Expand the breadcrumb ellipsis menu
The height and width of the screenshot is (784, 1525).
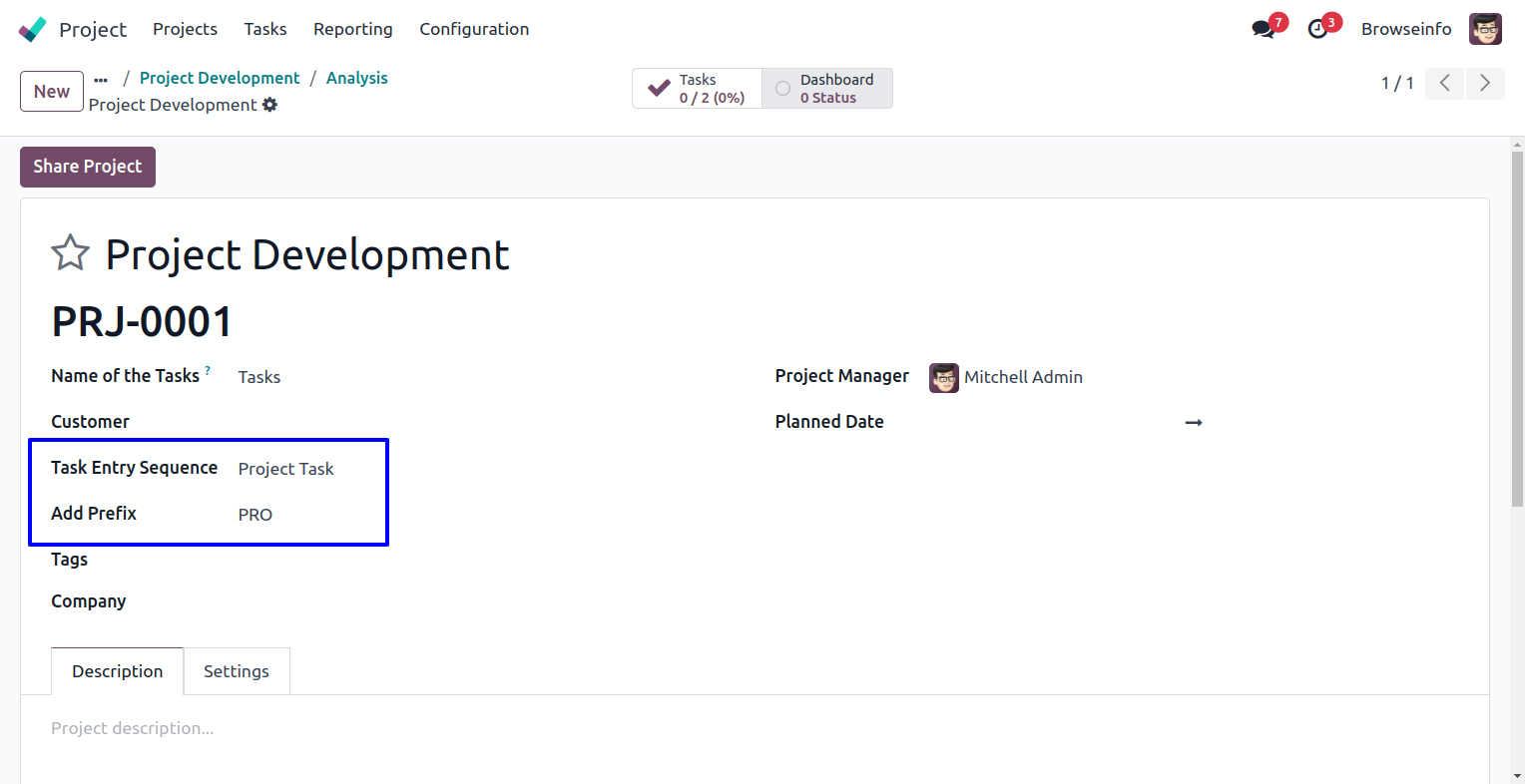[101, 79]
